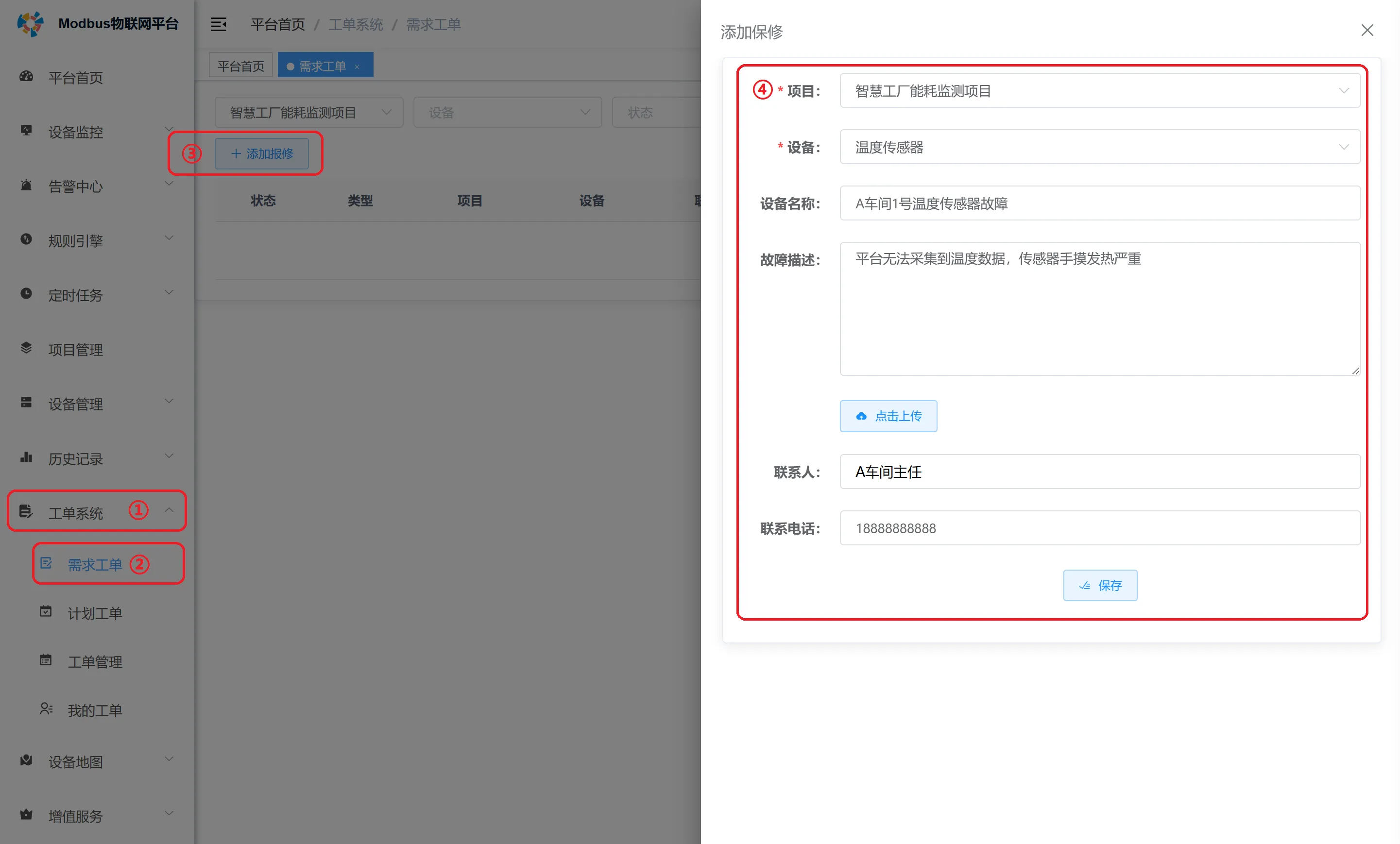The image size is (1400, 844).
Task: Click the 告警中心 bell icon
Action: point(26,186)
